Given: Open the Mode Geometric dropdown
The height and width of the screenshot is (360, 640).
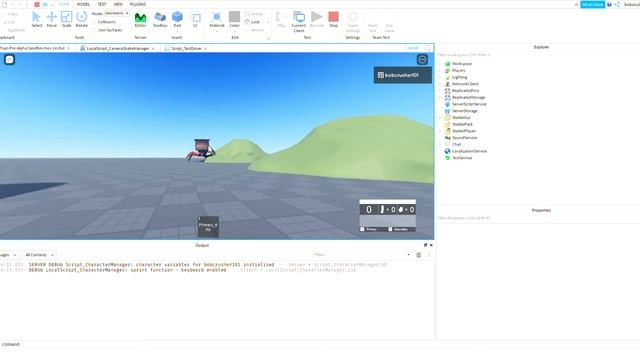Looking at the screenshot, I should point(117,13).
